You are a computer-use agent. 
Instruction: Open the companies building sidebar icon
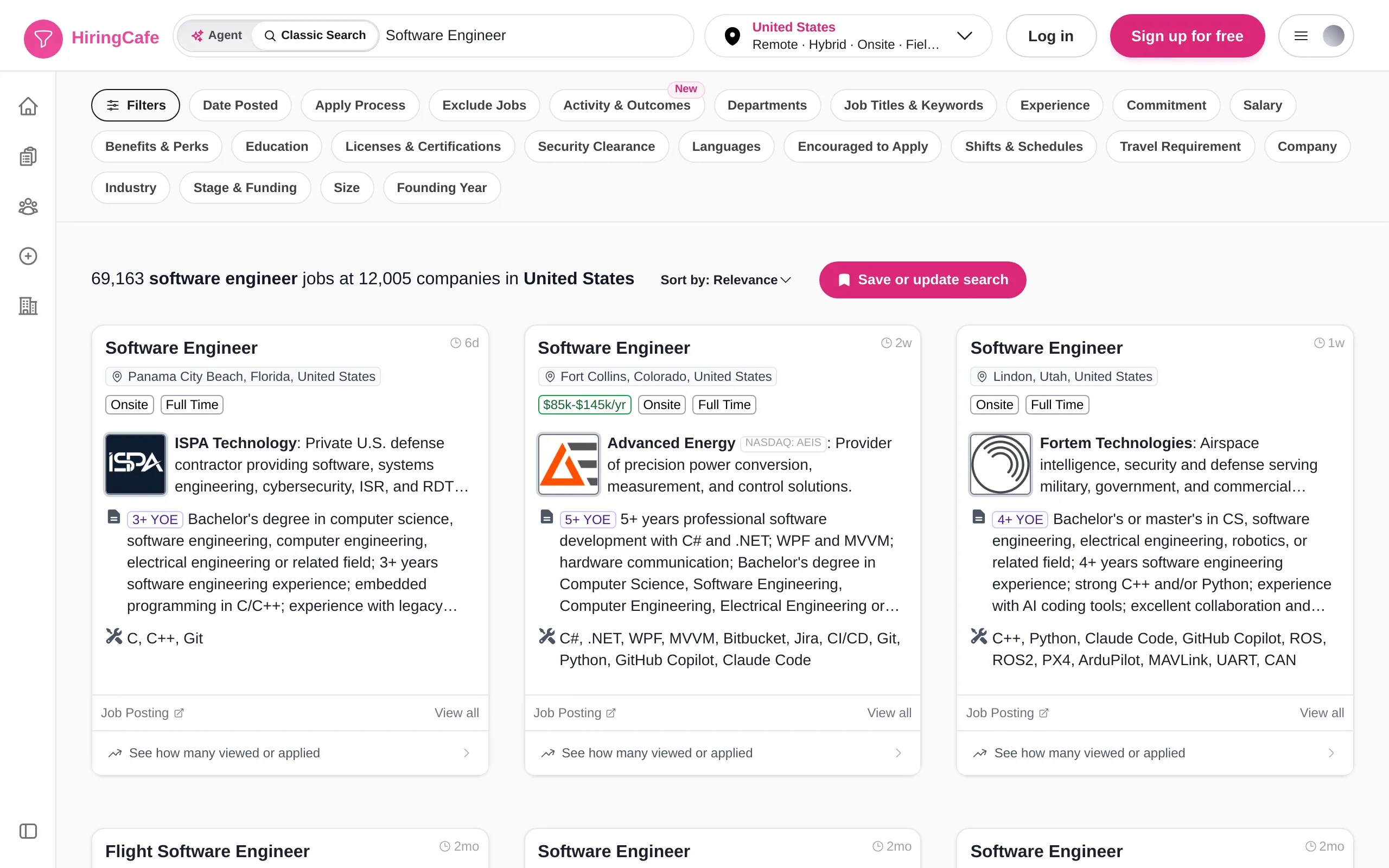(28, 306)
